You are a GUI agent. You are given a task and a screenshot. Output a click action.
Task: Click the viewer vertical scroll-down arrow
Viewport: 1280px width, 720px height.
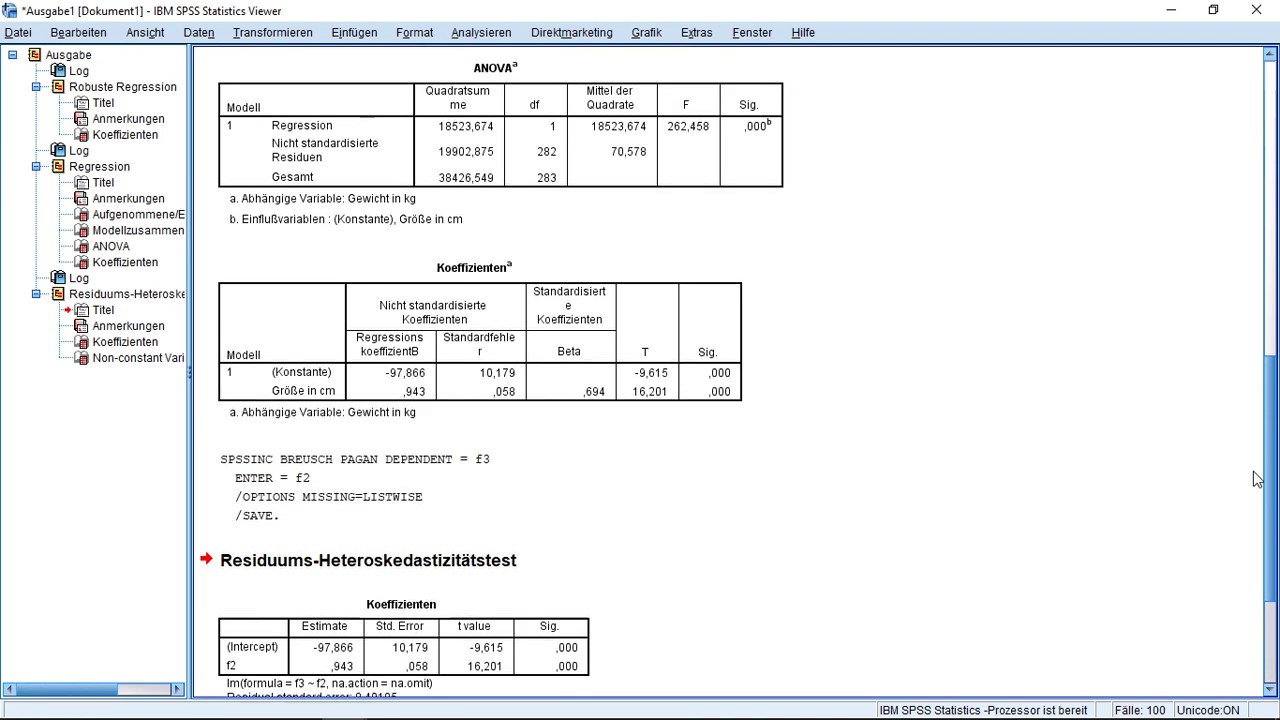coord(1271,689)
